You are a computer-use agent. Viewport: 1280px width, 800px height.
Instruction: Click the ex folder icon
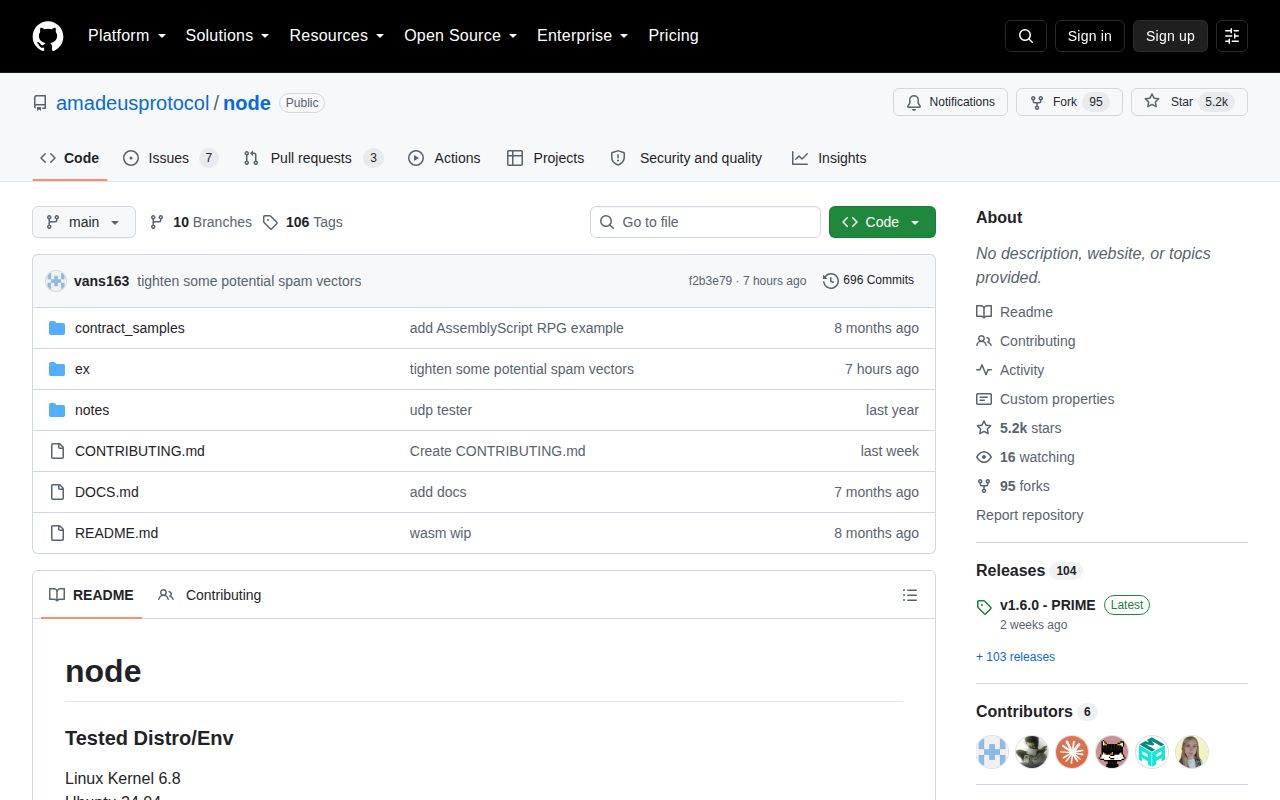click(57, 369)
